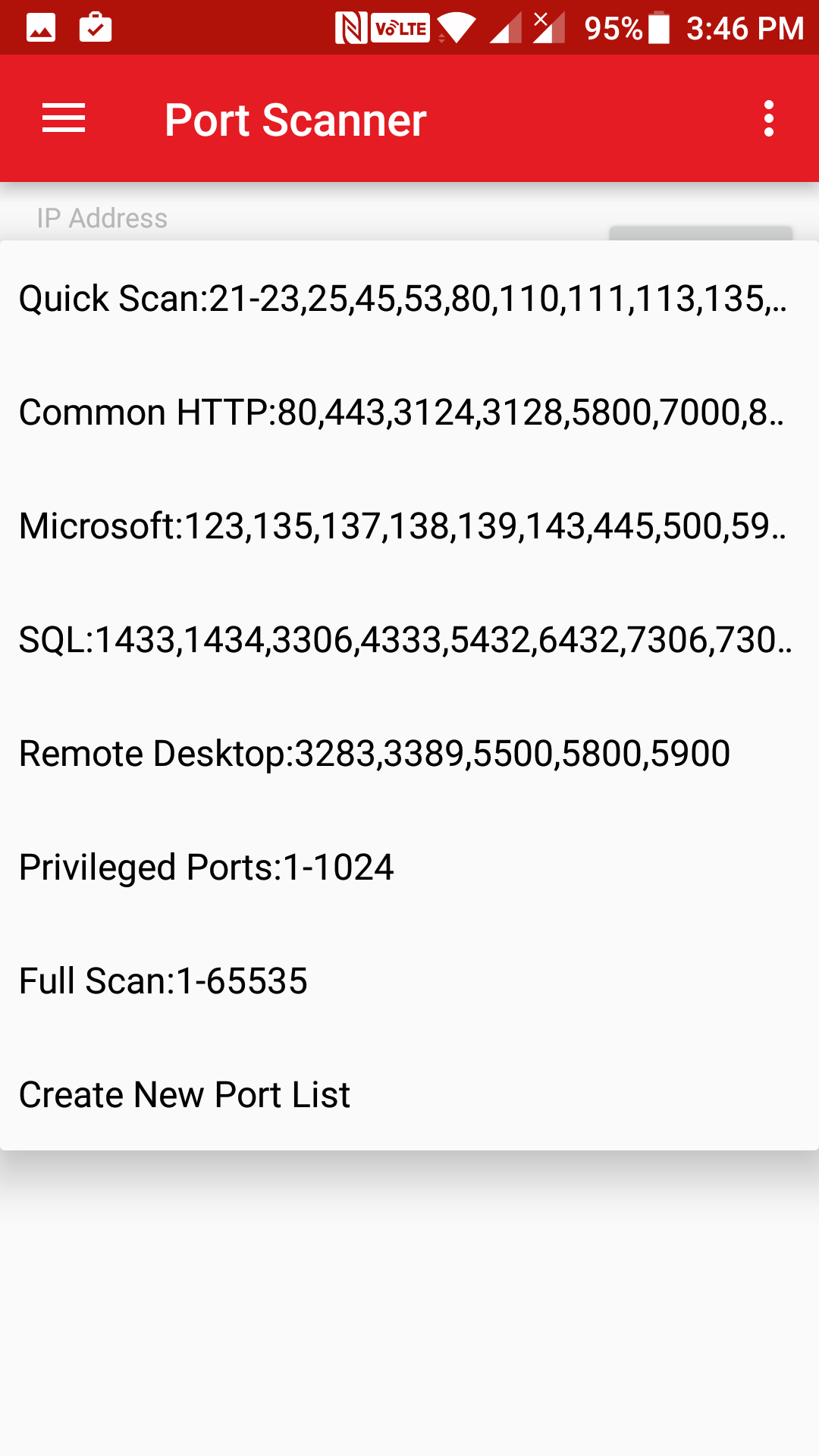Select Privileged Ports 1-1024
Viewport: 819px width, 1456px height.
tap(206, 867)
